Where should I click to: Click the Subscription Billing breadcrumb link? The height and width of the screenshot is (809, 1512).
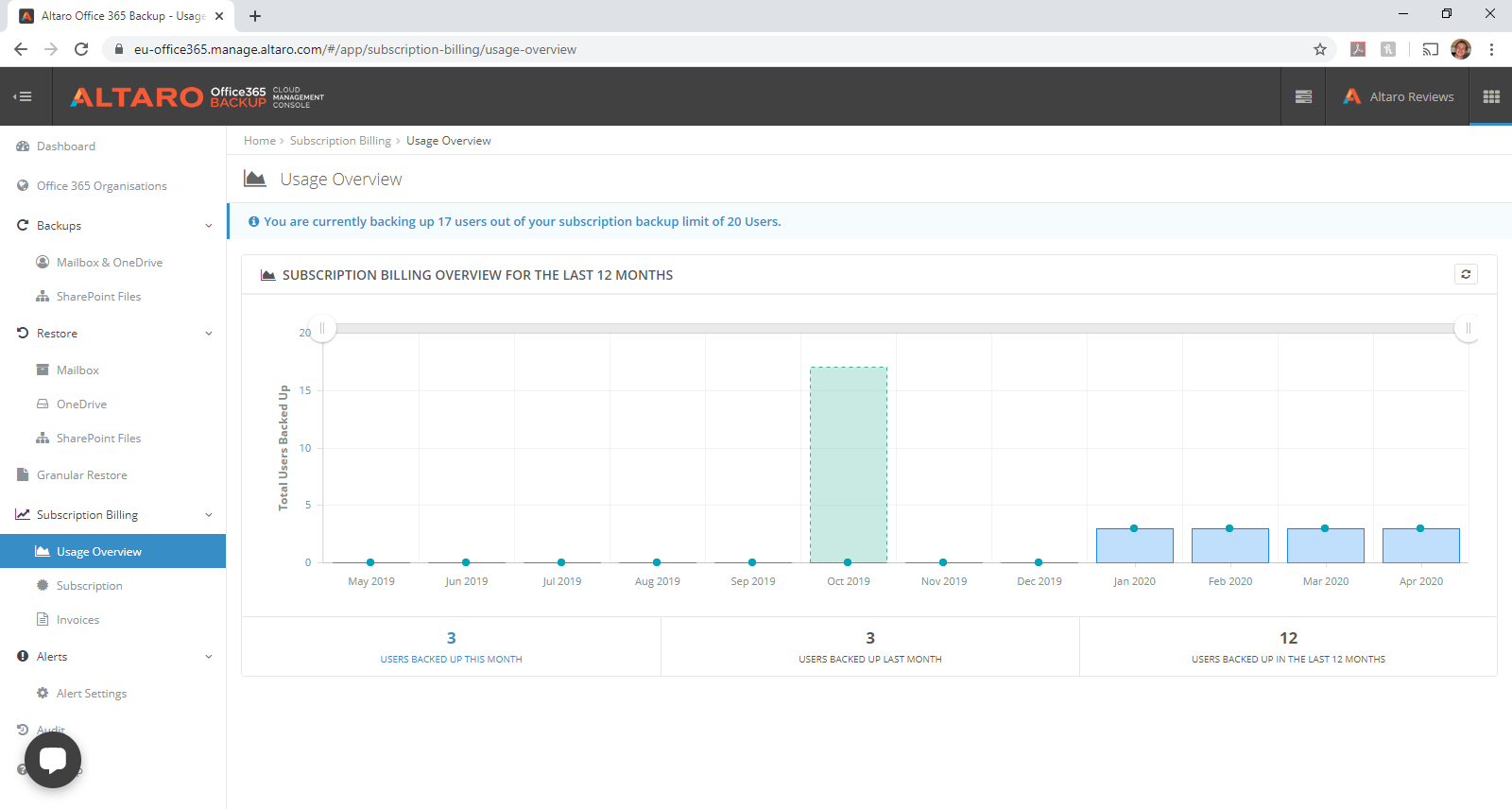340,141
